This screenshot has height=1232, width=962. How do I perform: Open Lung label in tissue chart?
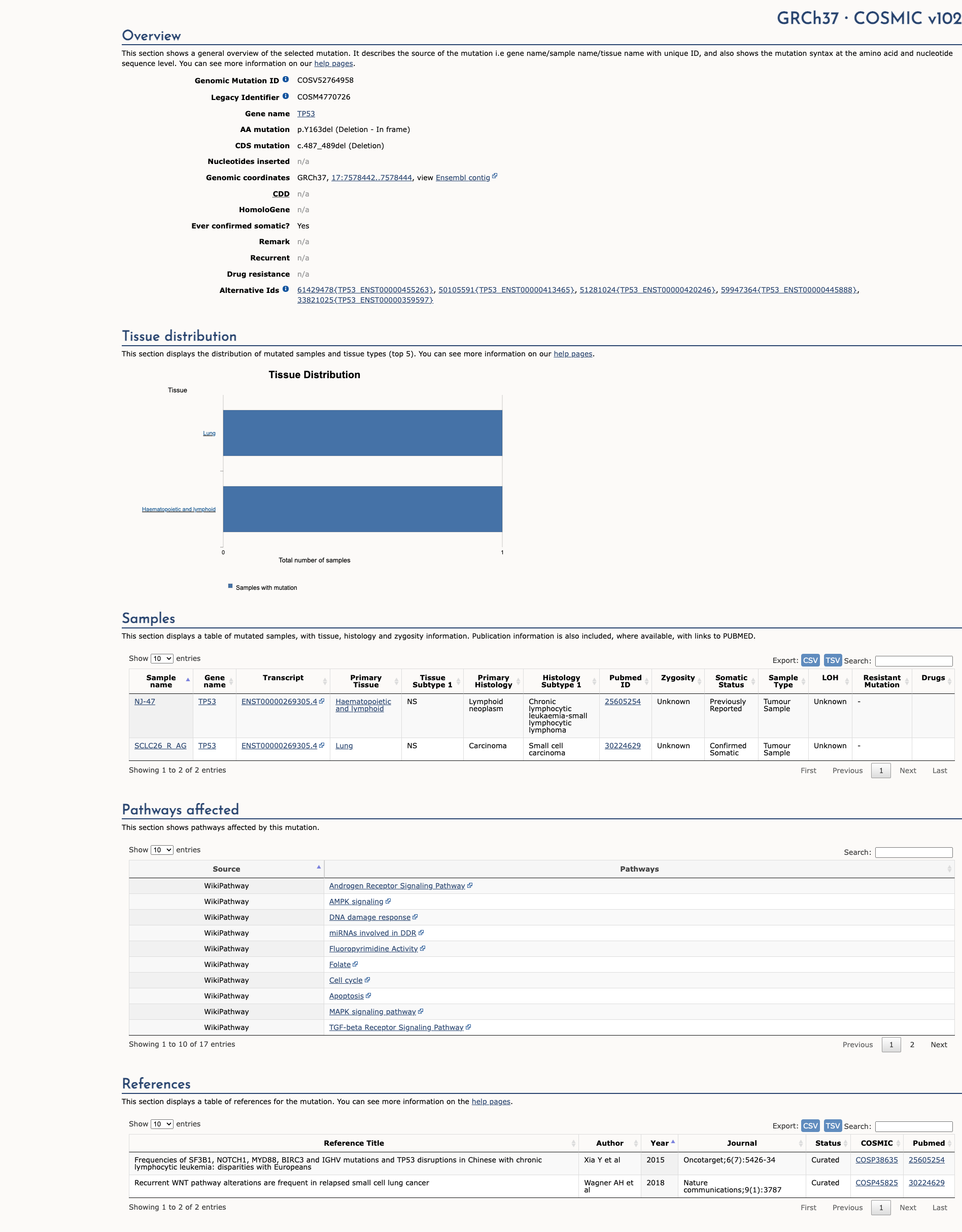click(x=209, y=433)
